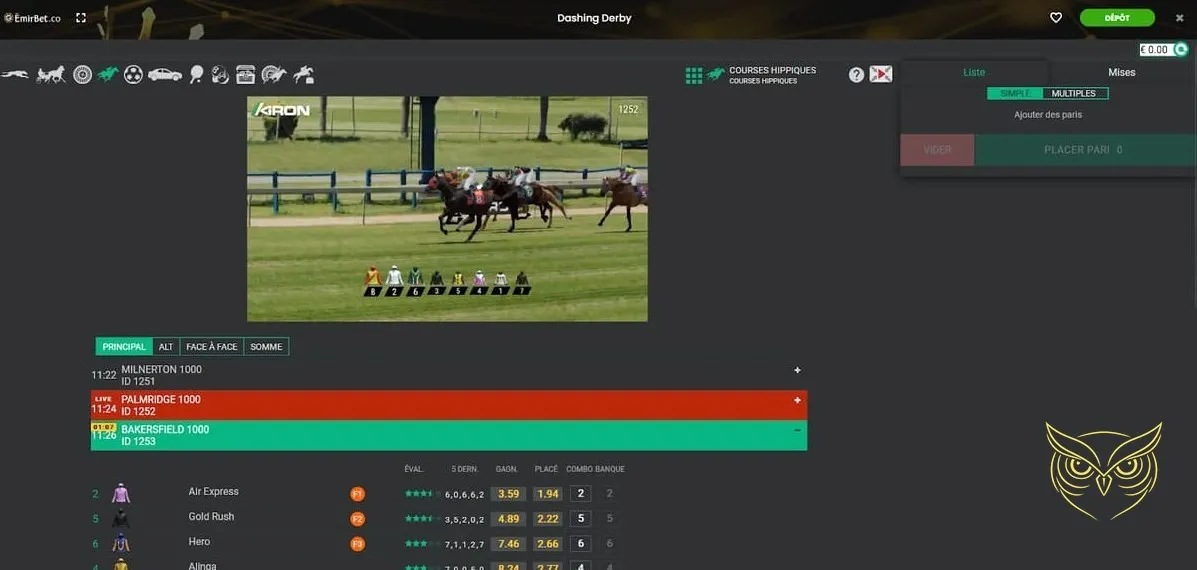
Task: Toggle banque 6 for Hero
Action: (x=609, y=543)
